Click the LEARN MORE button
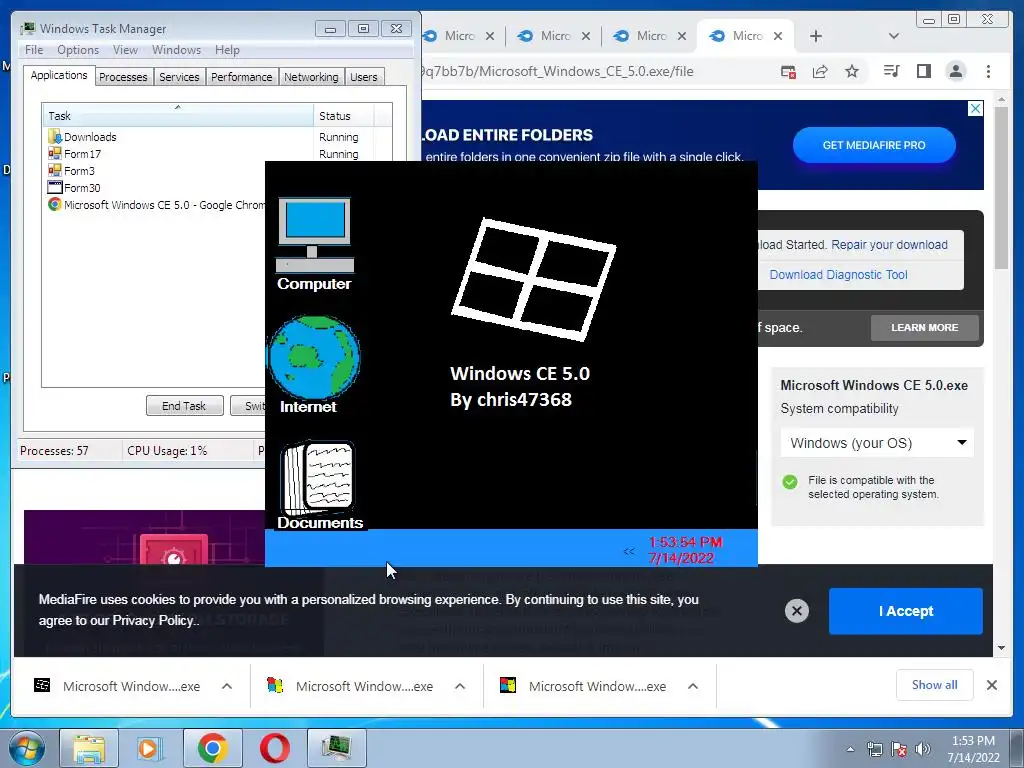 point(925,327)
